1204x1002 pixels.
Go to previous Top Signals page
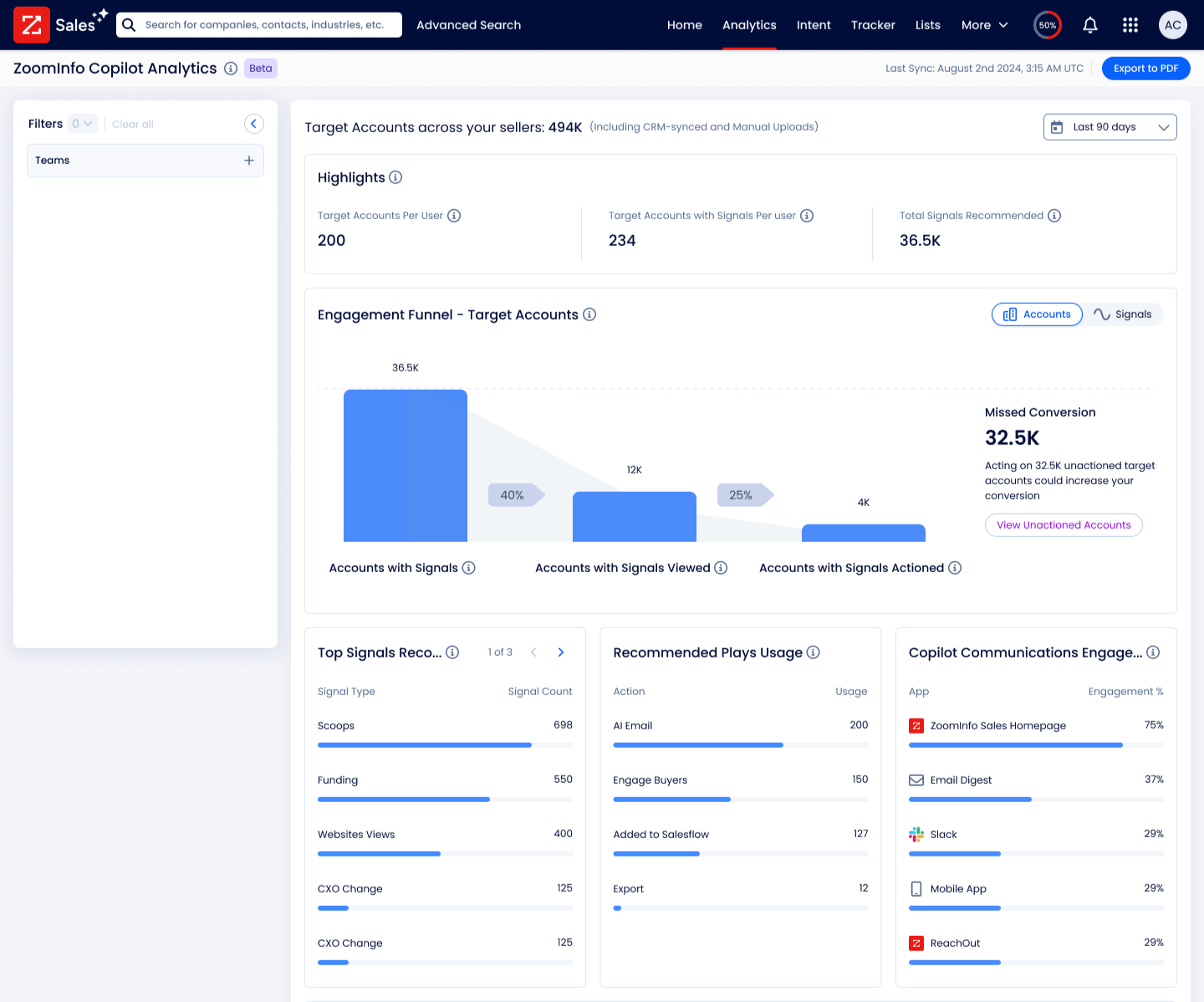pyautogui.click(x=533, y=652)
